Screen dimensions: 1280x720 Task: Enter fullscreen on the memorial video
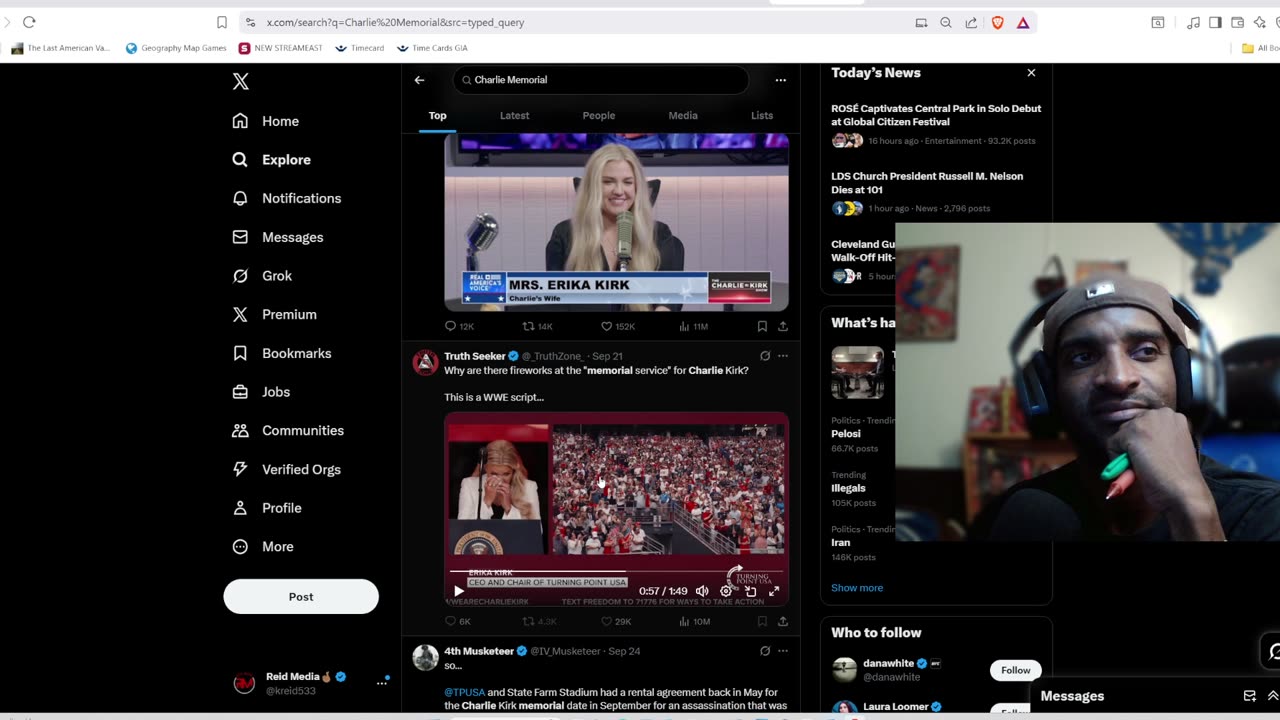[x=774, y=591]
